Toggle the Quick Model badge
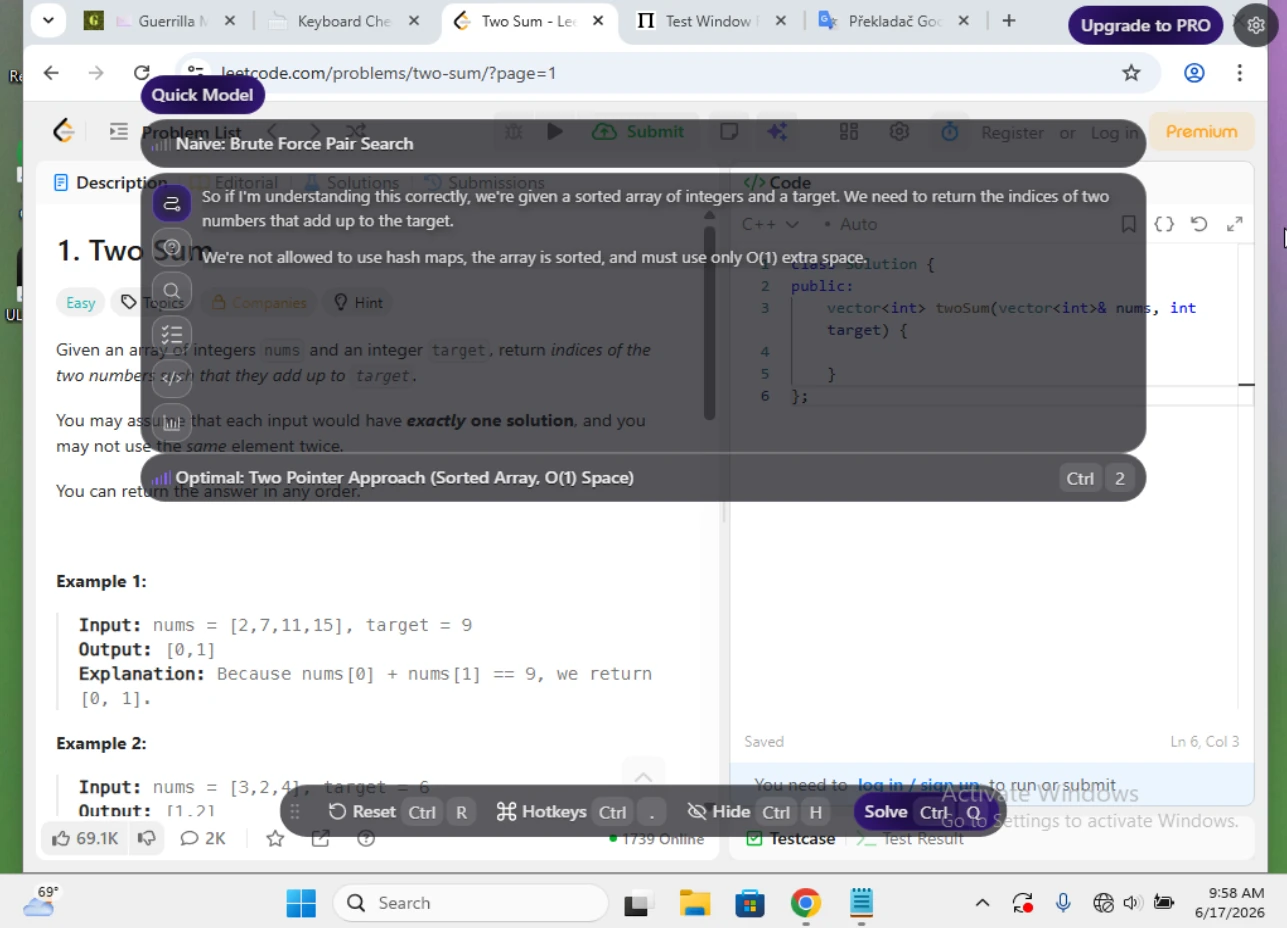The width and height of the screenshot is (1287, 928). (203, 95)
